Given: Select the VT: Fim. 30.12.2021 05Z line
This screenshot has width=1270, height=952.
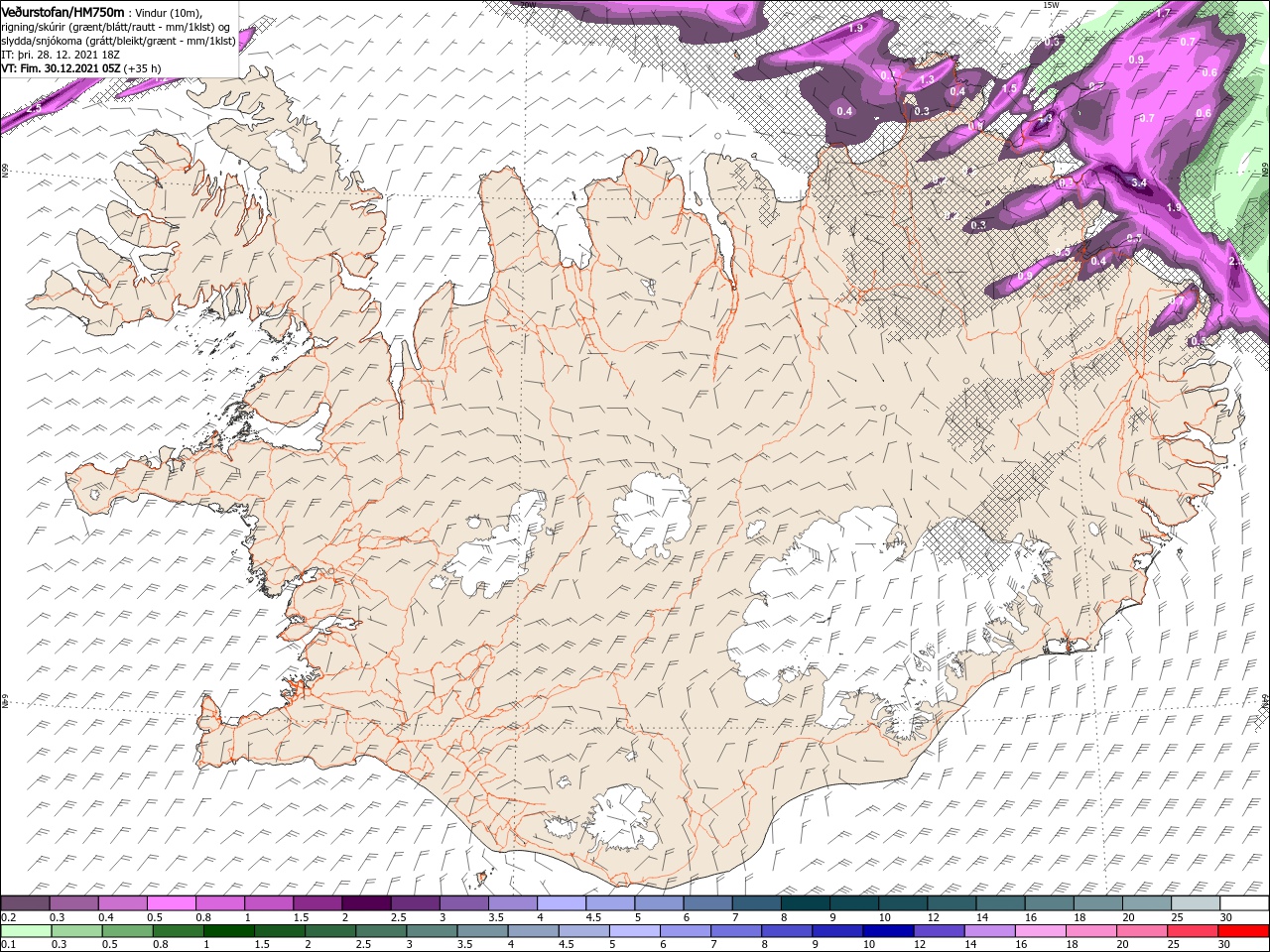Looking at the screenshot, I should (80, 68).
